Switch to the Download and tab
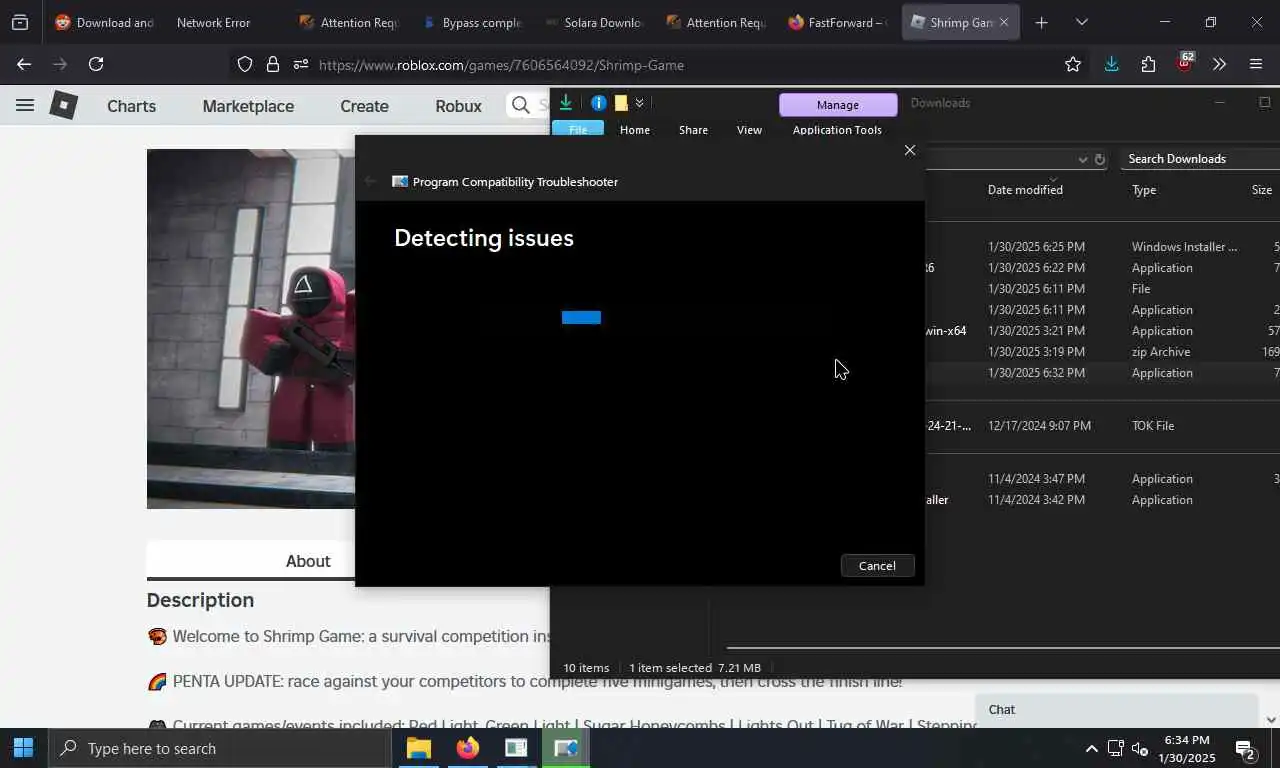The width and height of the screenshot is (1280, 768). [x=103, y=22]
